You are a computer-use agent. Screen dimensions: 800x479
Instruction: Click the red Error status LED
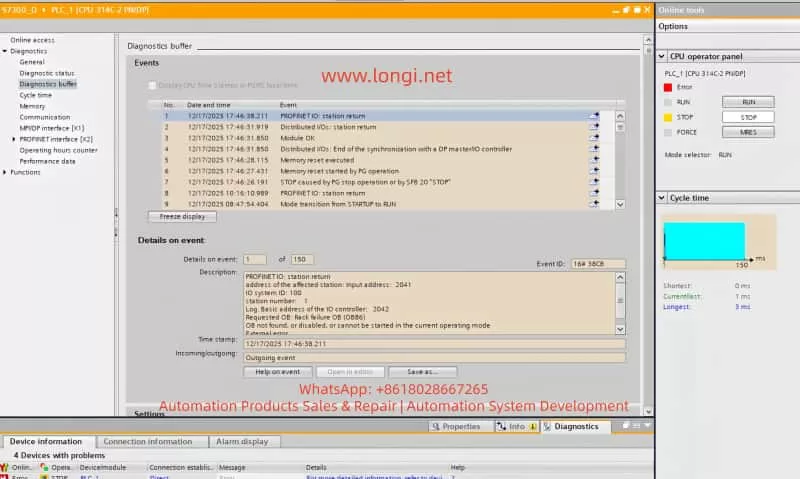(667, 87)
